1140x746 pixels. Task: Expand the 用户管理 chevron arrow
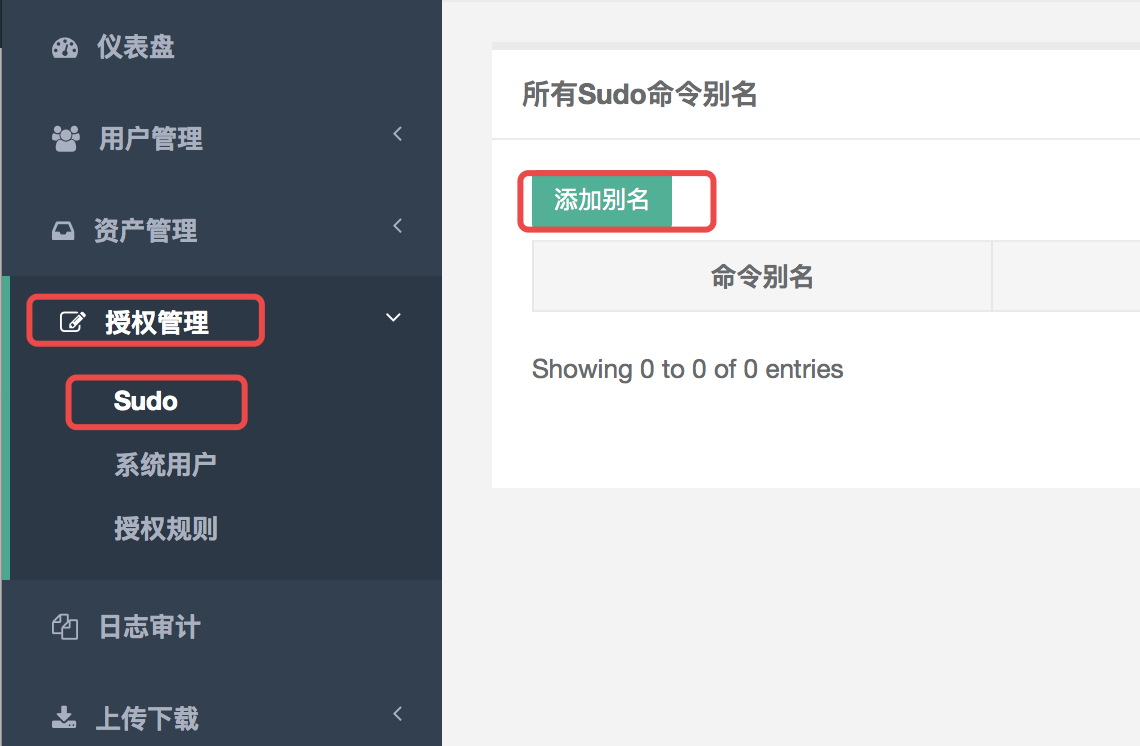(x=397, y=134)
